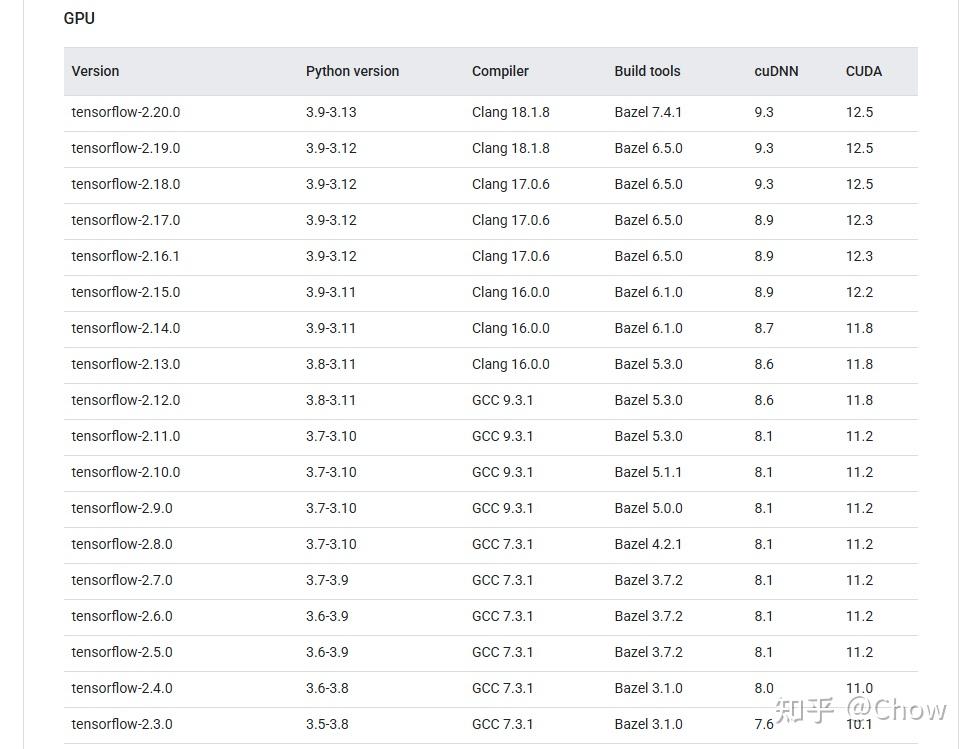Click the CUDA column header
This screenshot has width=971, height=749.
pos(864,71)
